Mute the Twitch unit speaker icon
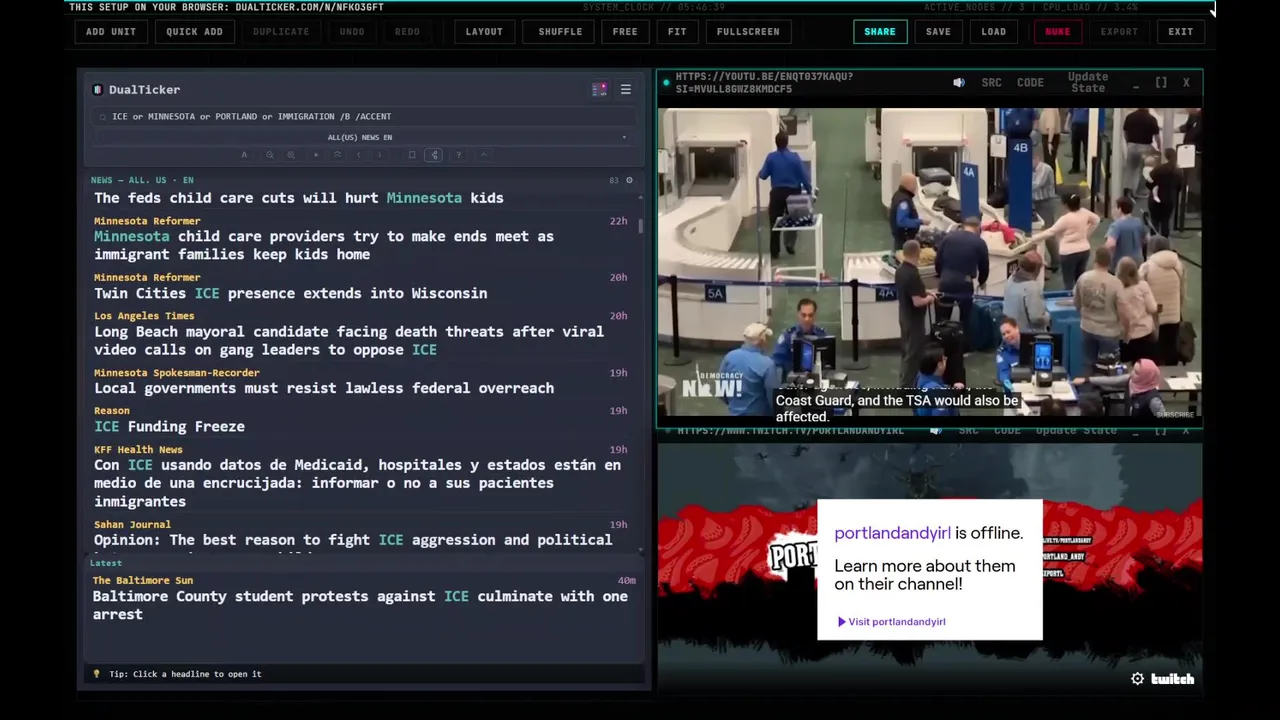The width and height of the screenshot is (1280, 720). pyautogui.click(x=935, y=431)
